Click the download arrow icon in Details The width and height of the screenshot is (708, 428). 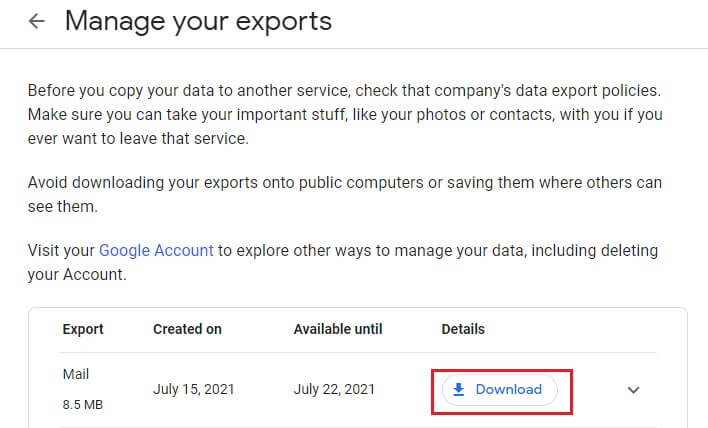pos(459,390)
